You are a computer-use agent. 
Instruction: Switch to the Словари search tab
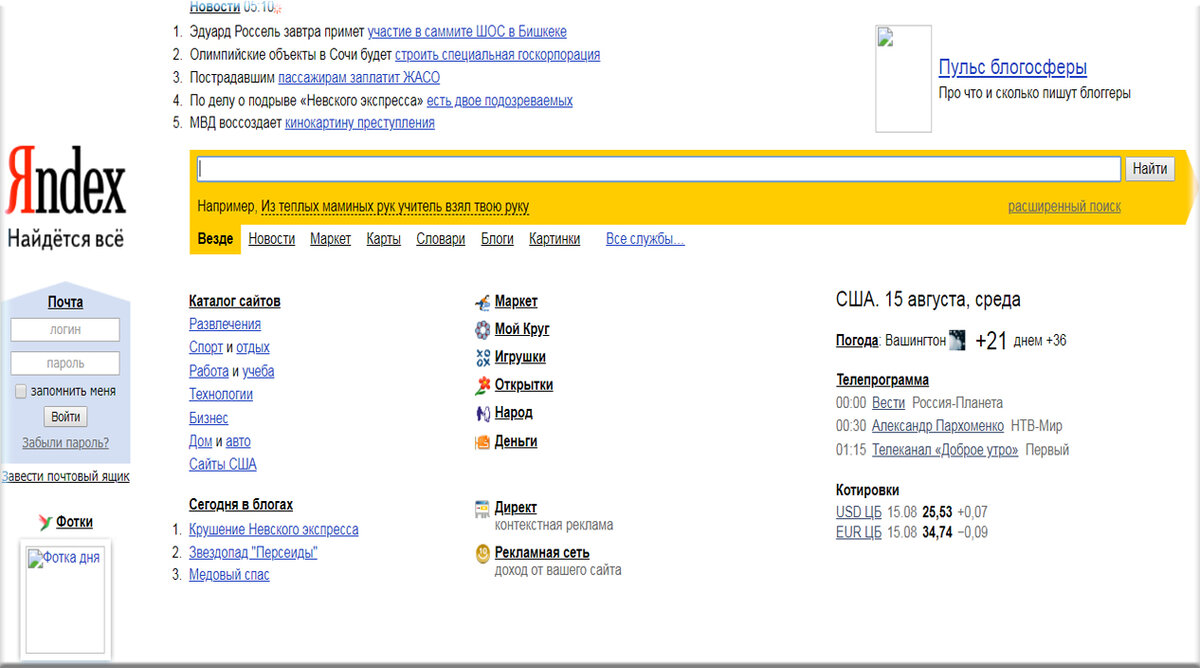coord(441,239)
